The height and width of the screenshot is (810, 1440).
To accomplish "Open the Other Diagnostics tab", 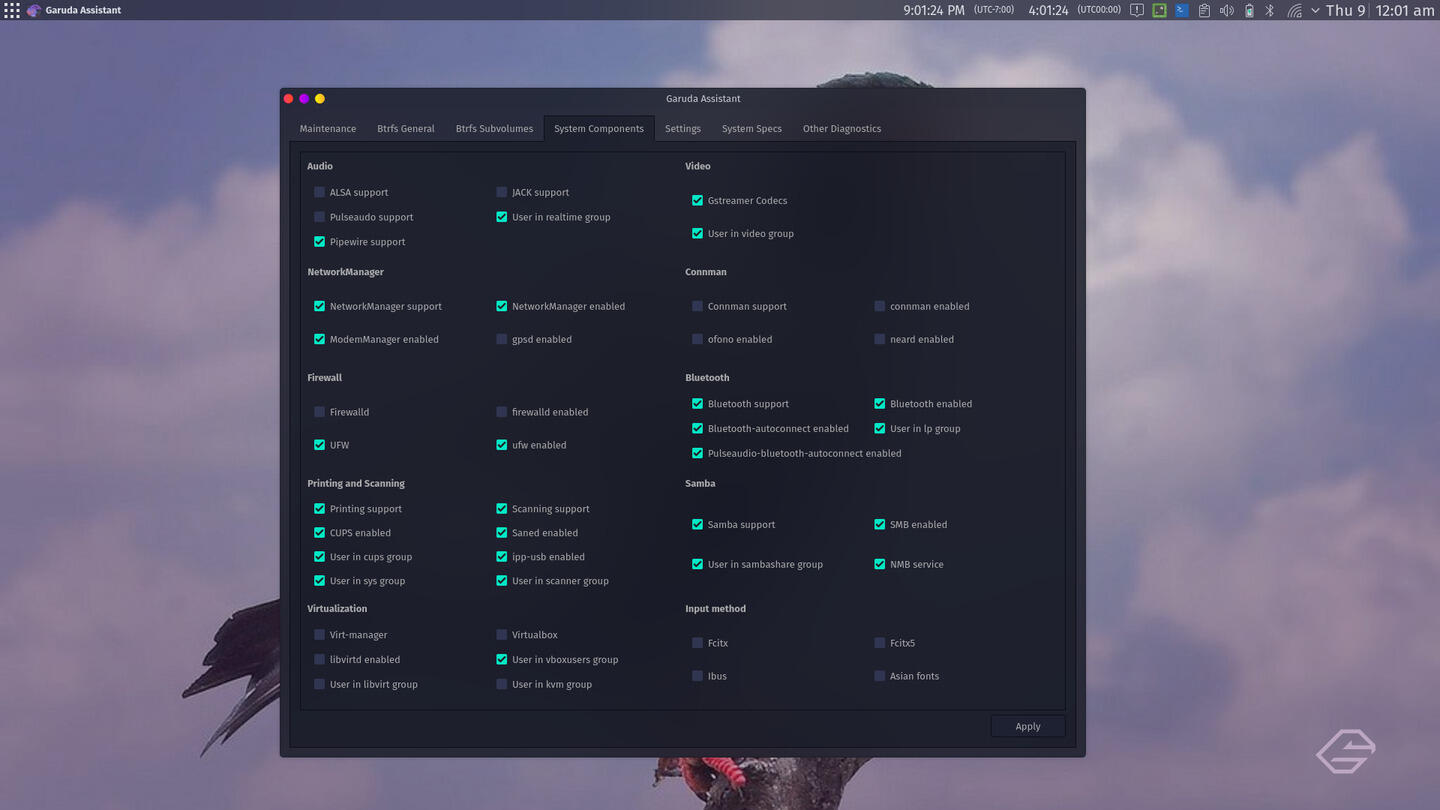I will pos(842,128).
